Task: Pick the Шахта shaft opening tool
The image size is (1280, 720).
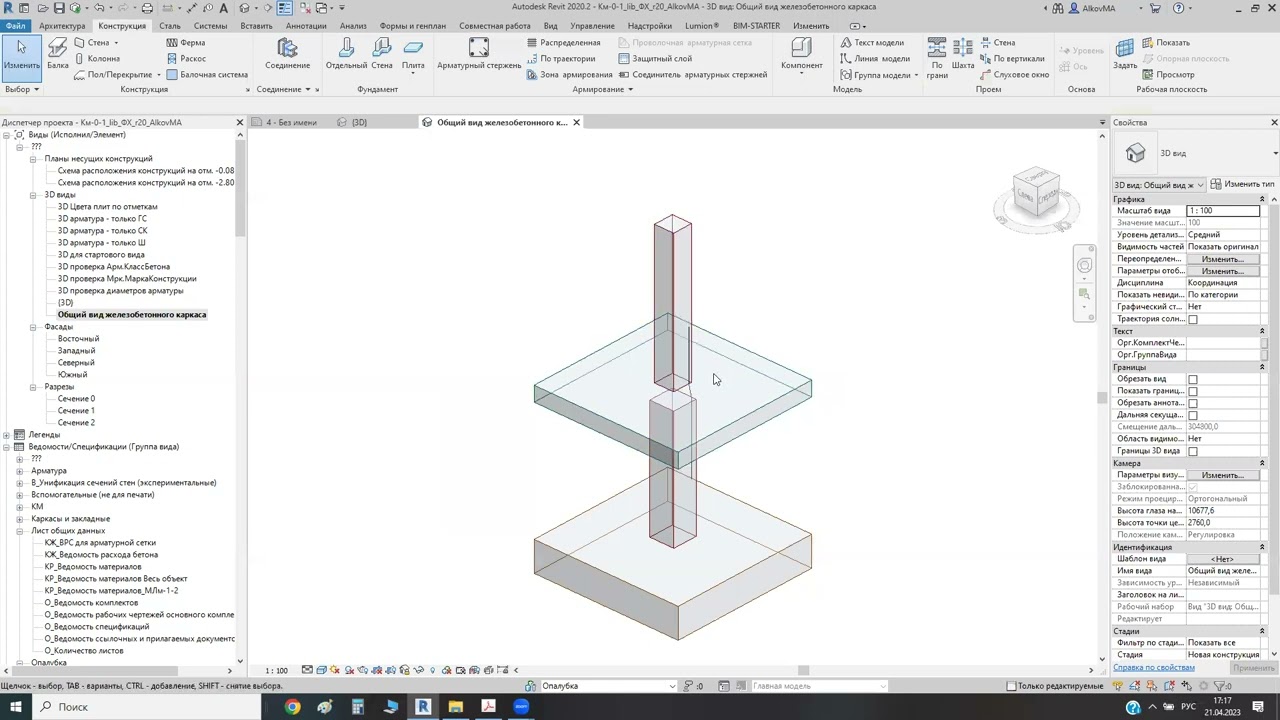Action: coord(963,53)
